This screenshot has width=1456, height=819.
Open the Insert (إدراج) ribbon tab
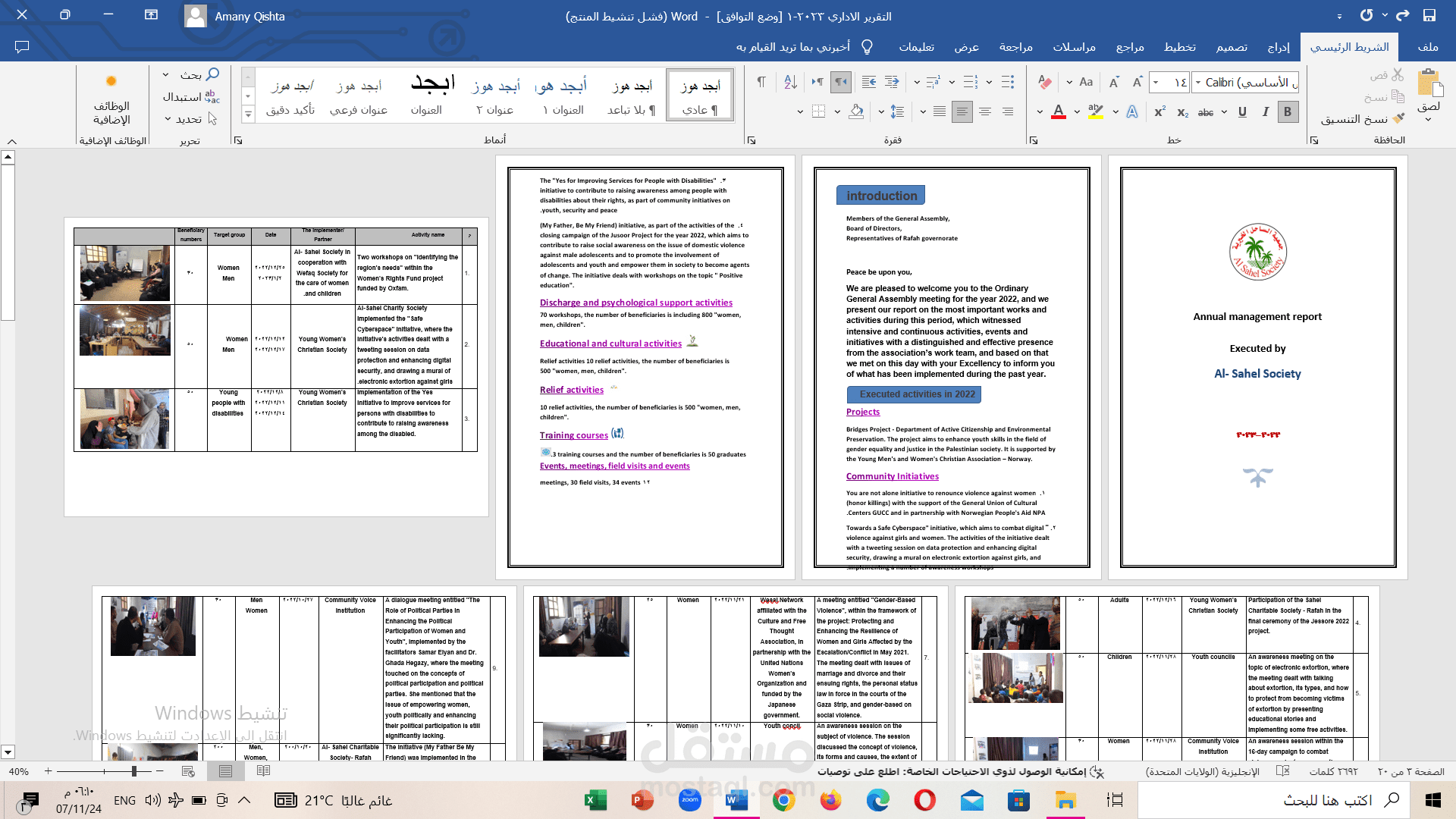pyautogui.click(x=1279, y=47)
